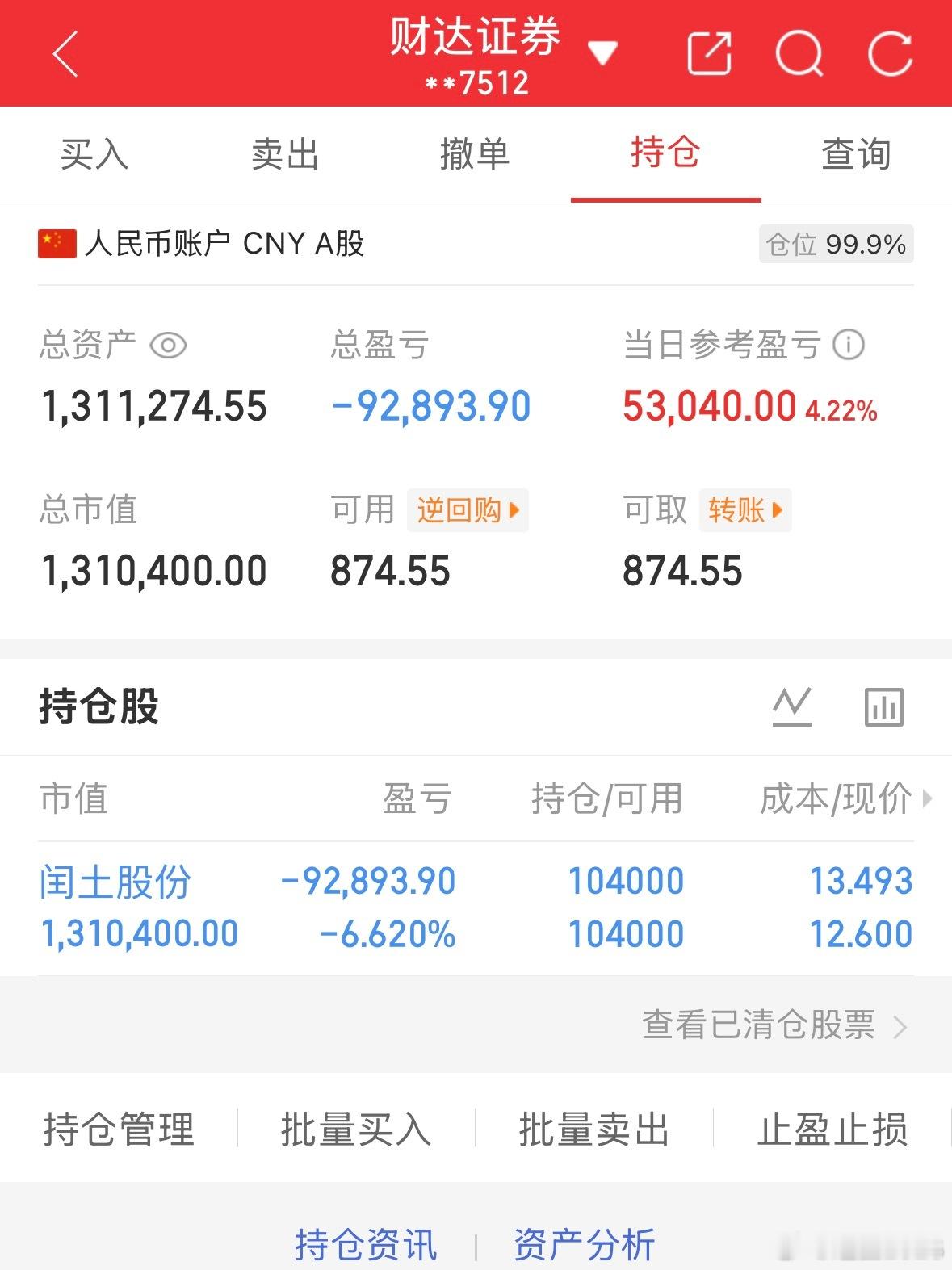This screenshot has width=952, height=1270.
Task: Tap the current price 12.600
Action: point(862,934)
